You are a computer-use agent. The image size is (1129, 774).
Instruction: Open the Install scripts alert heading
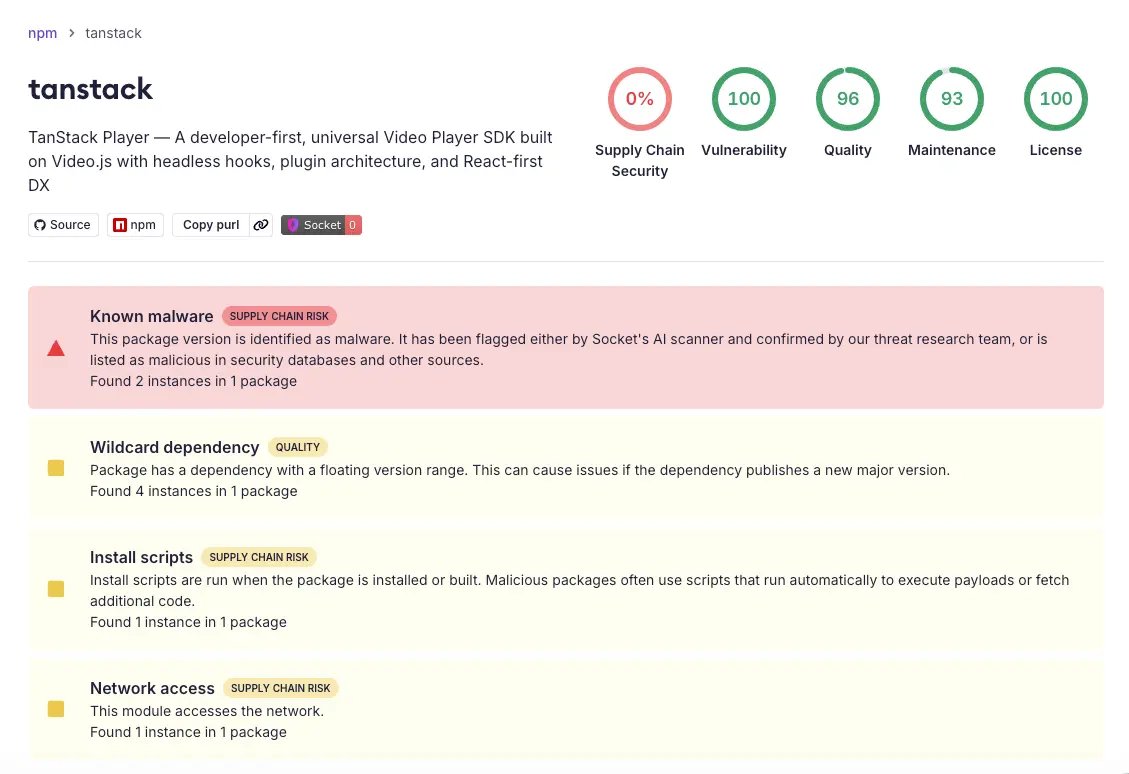click(141, 557)
